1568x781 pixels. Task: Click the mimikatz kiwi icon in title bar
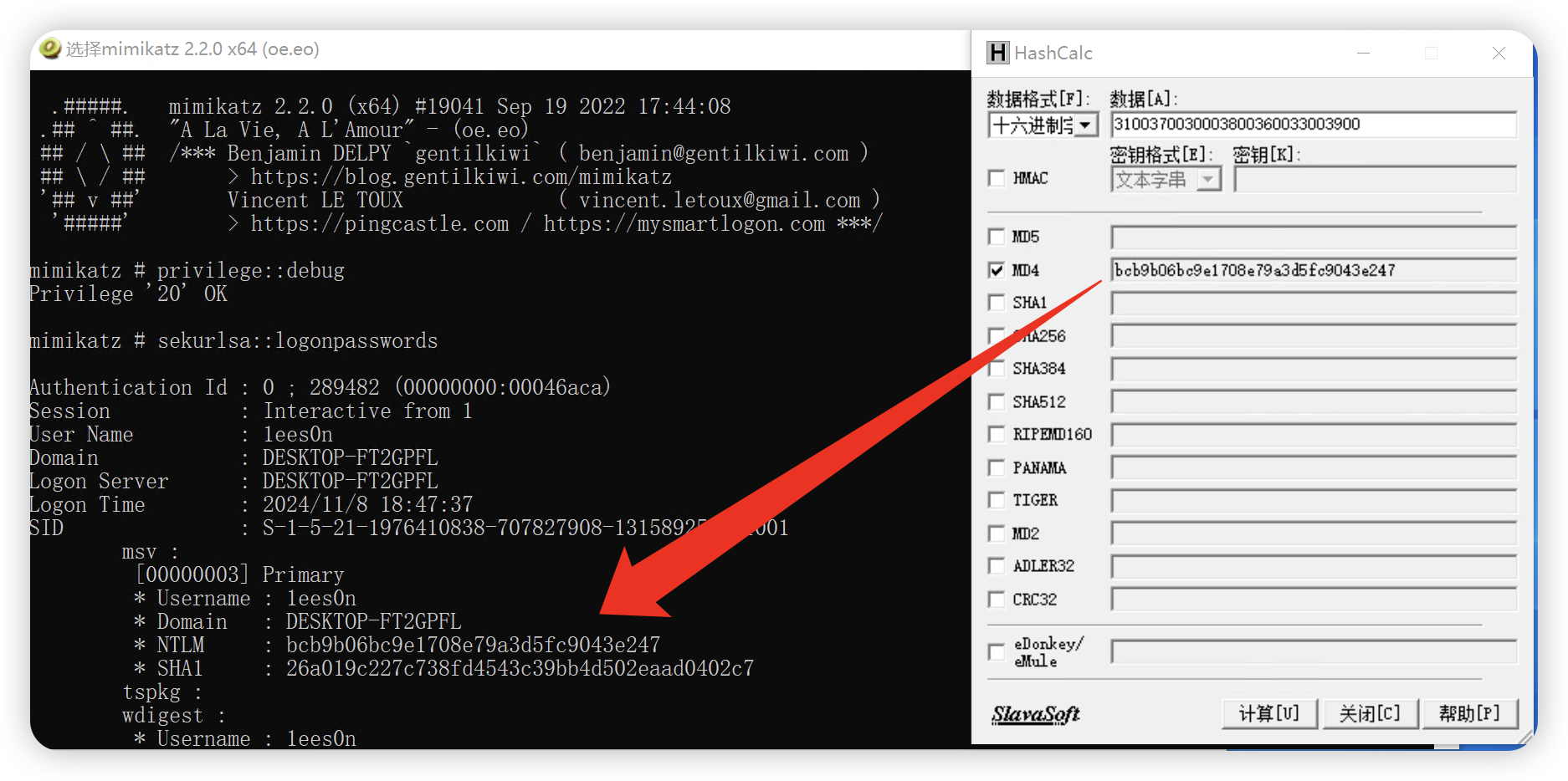coord(50,48)
